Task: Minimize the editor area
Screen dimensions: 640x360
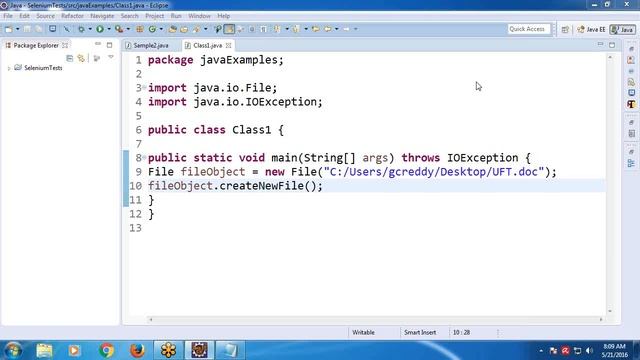Action: (x=600, y=44)
